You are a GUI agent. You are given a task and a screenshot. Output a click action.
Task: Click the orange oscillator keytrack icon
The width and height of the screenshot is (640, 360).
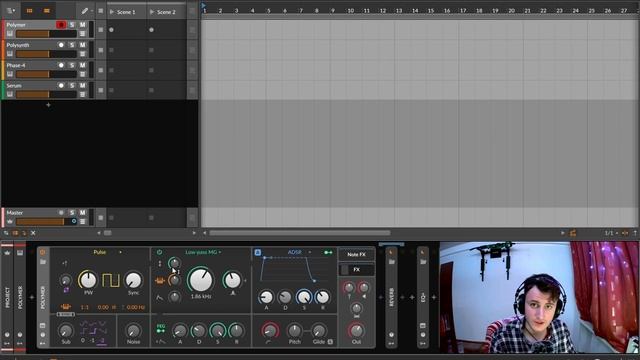click(x=66, y=307)
